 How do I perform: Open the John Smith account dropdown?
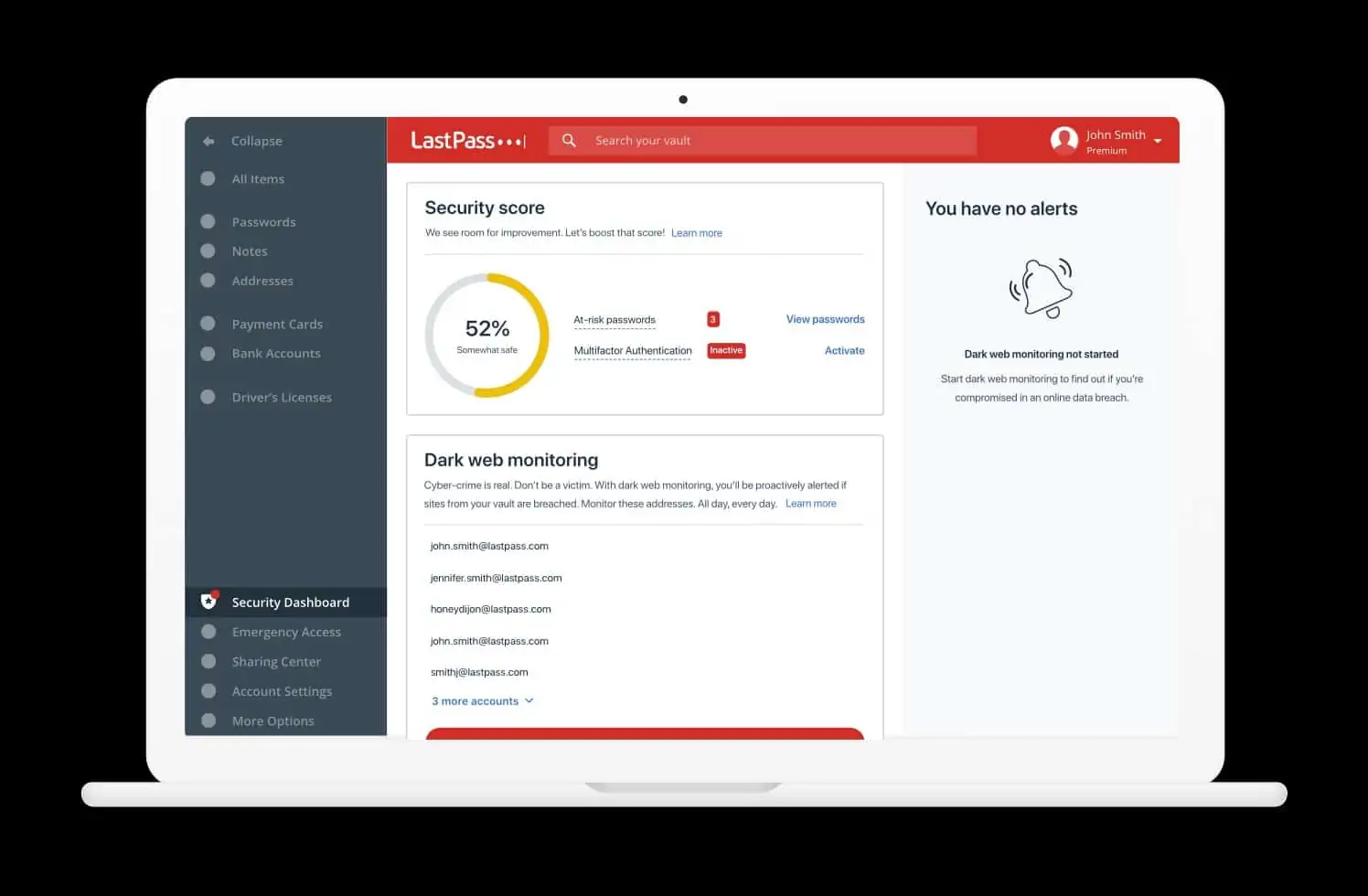(x=1158, y=140)
